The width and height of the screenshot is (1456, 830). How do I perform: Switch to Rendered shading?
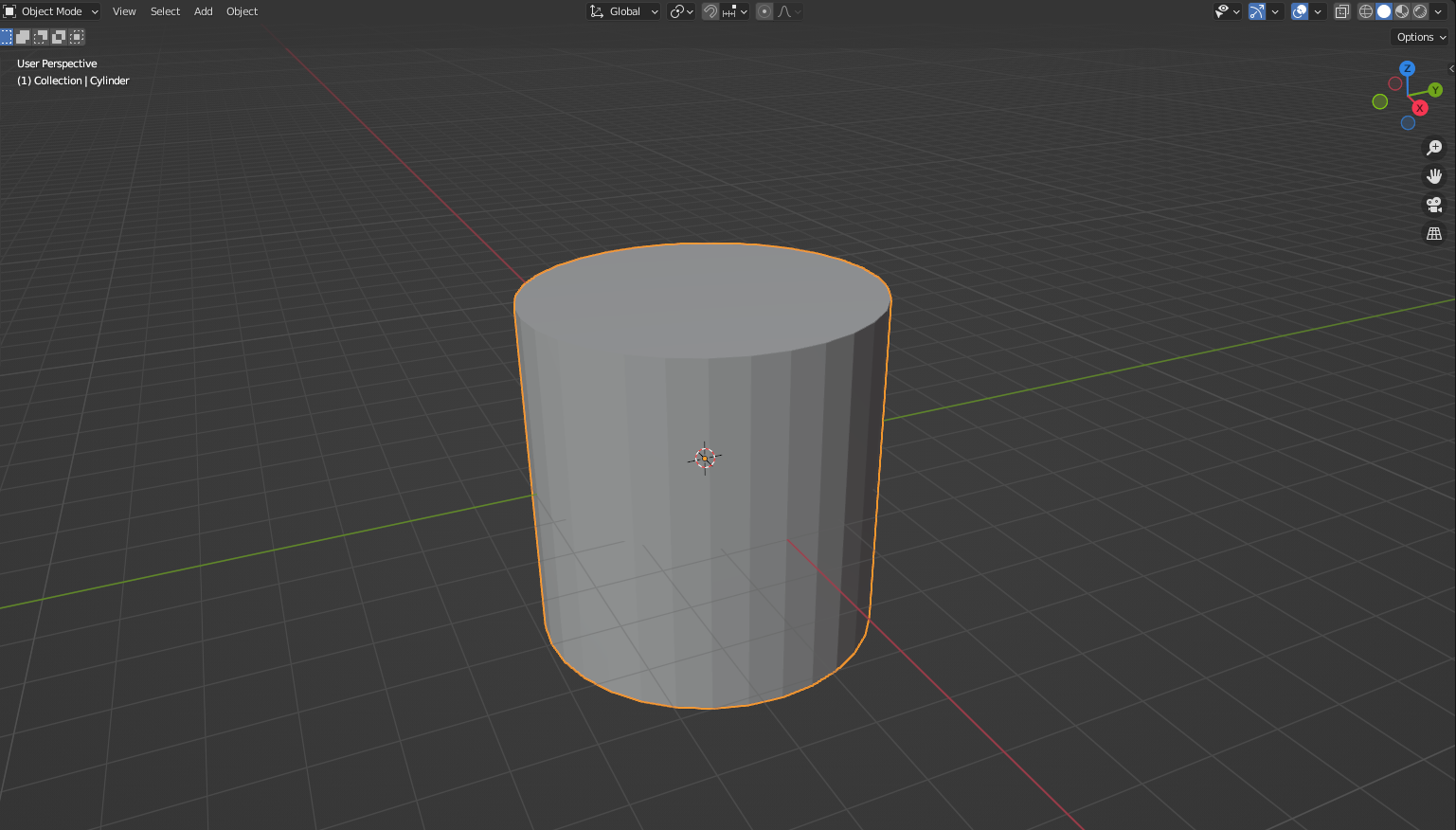coord(1420,11)
